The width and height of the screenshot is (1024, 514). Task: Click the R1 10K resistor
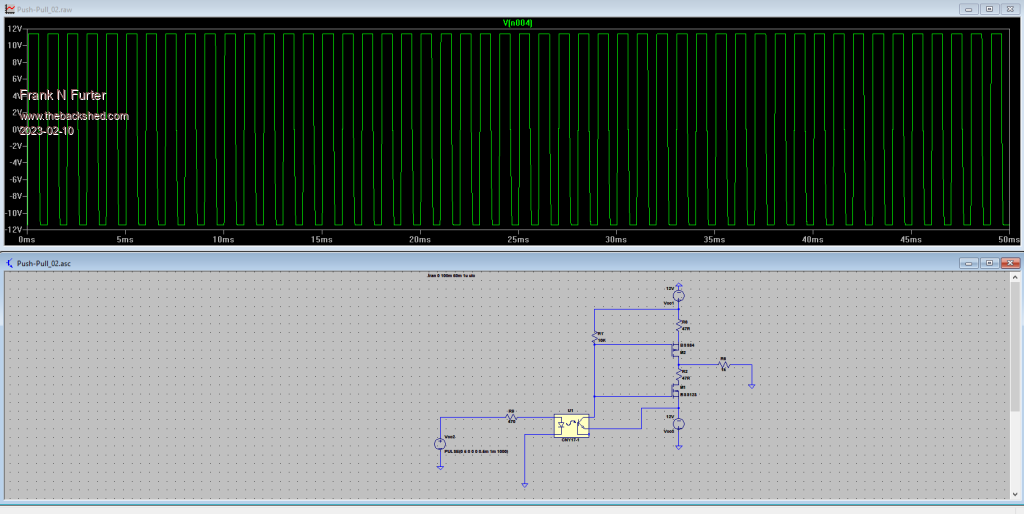pyautogui.click(x=596, y=336)
